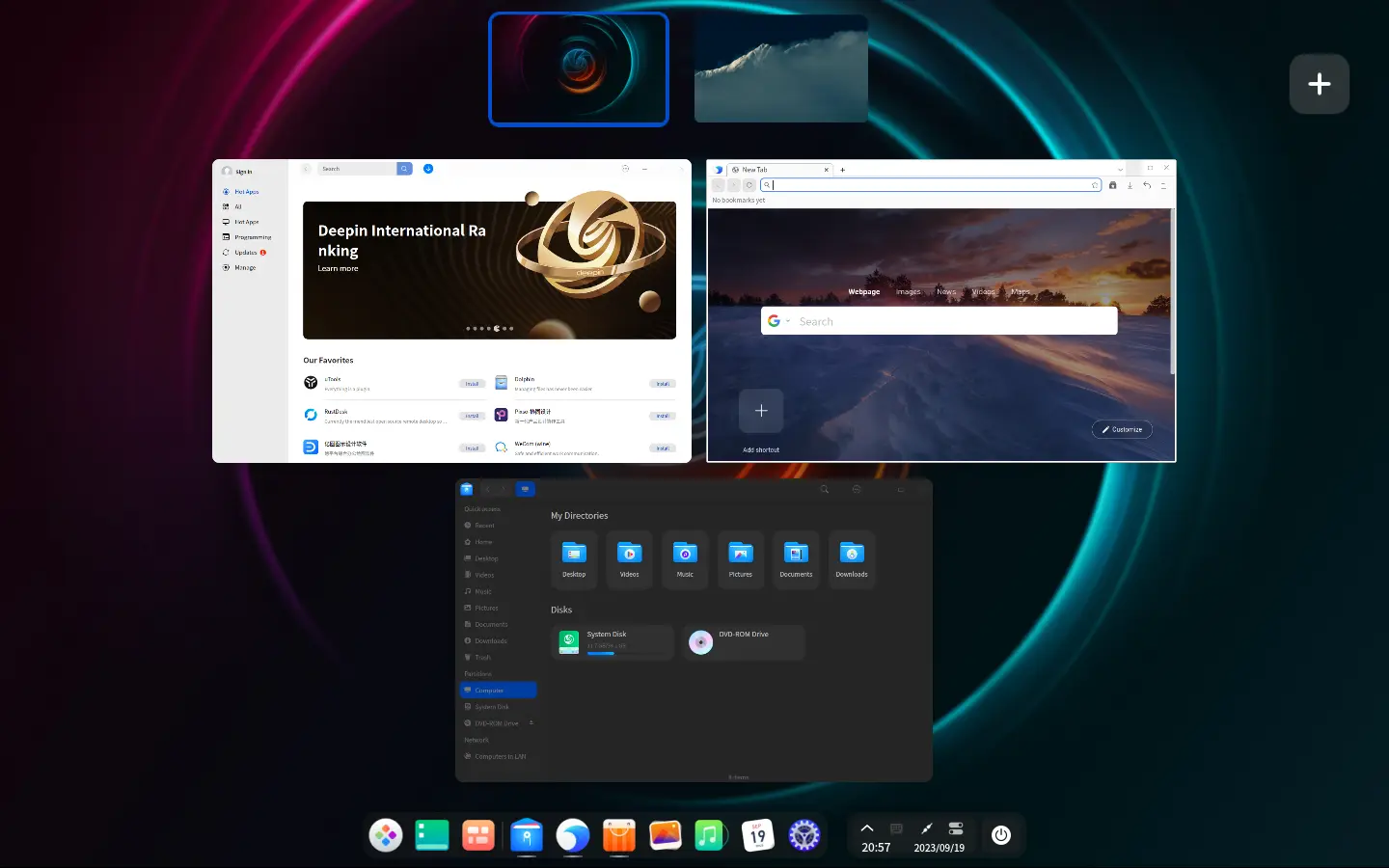
Task: Expand the system tray arrow
Action: [x=867, y=828]
